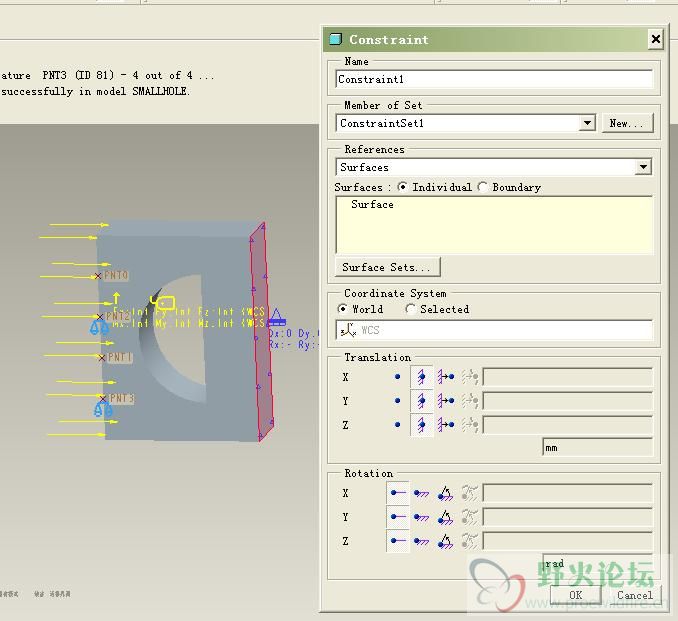
Task: Click the Rotation Y value field
Action: coord(567,516)
